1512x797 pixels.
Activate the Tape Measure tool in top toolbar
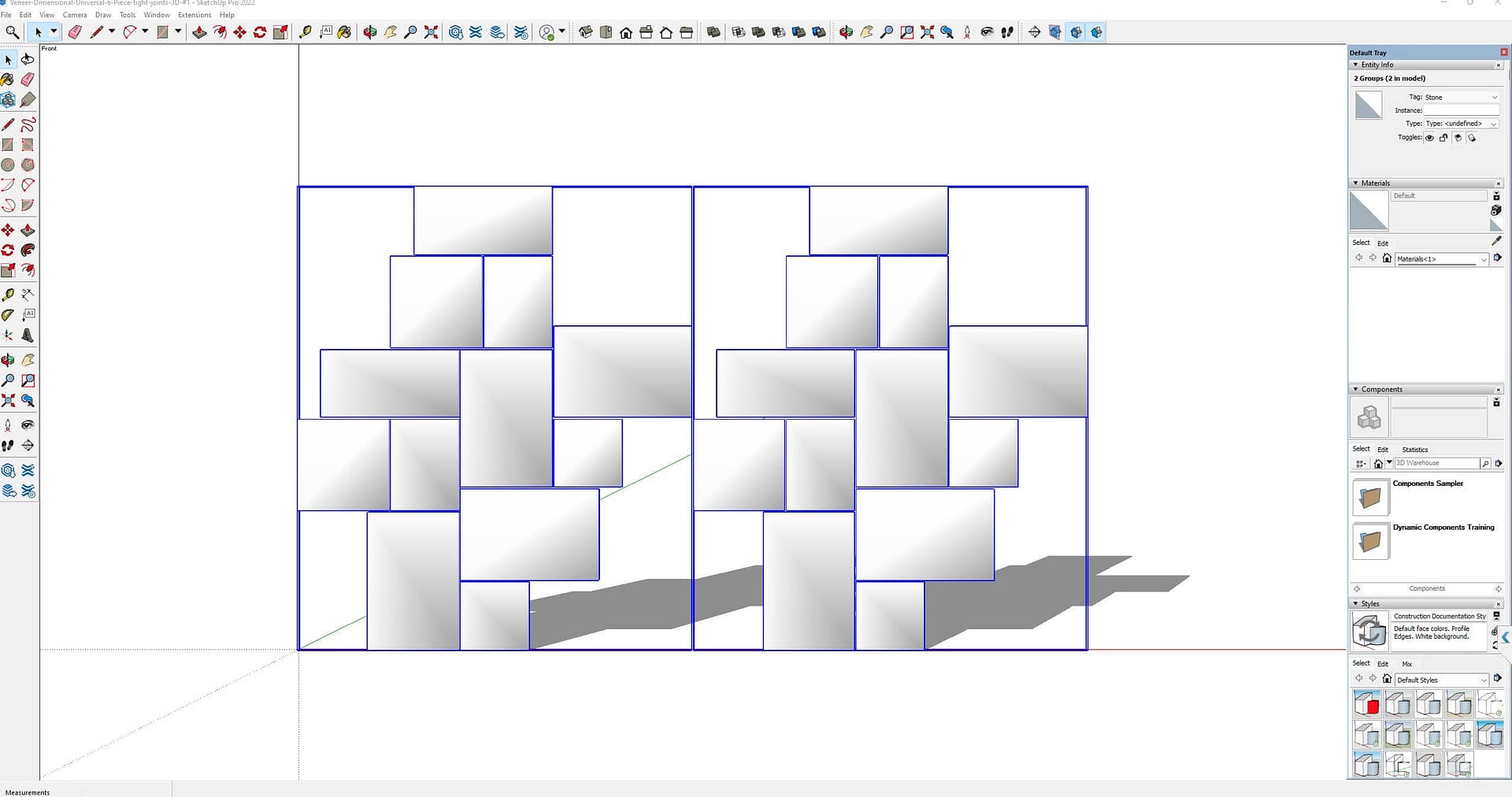[x=305, y=32]
